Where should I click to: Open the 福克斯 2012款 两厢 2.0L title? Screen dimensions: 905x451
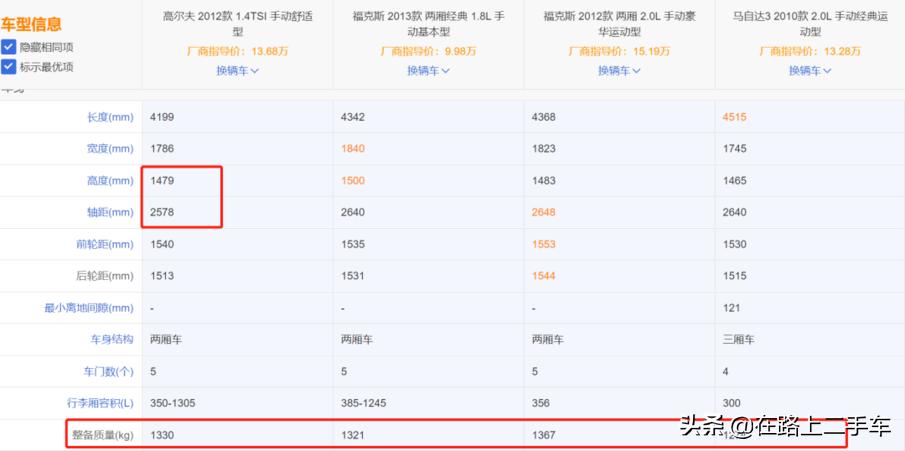tap(619, 24)
